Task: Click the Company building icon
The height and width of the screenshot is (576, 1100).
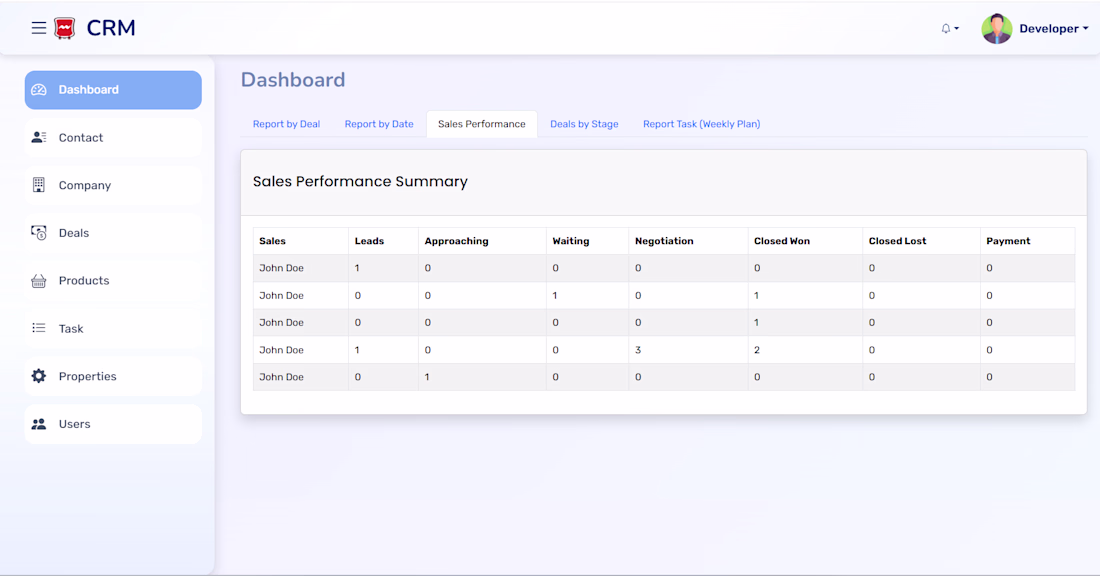Action: (39, 185)
